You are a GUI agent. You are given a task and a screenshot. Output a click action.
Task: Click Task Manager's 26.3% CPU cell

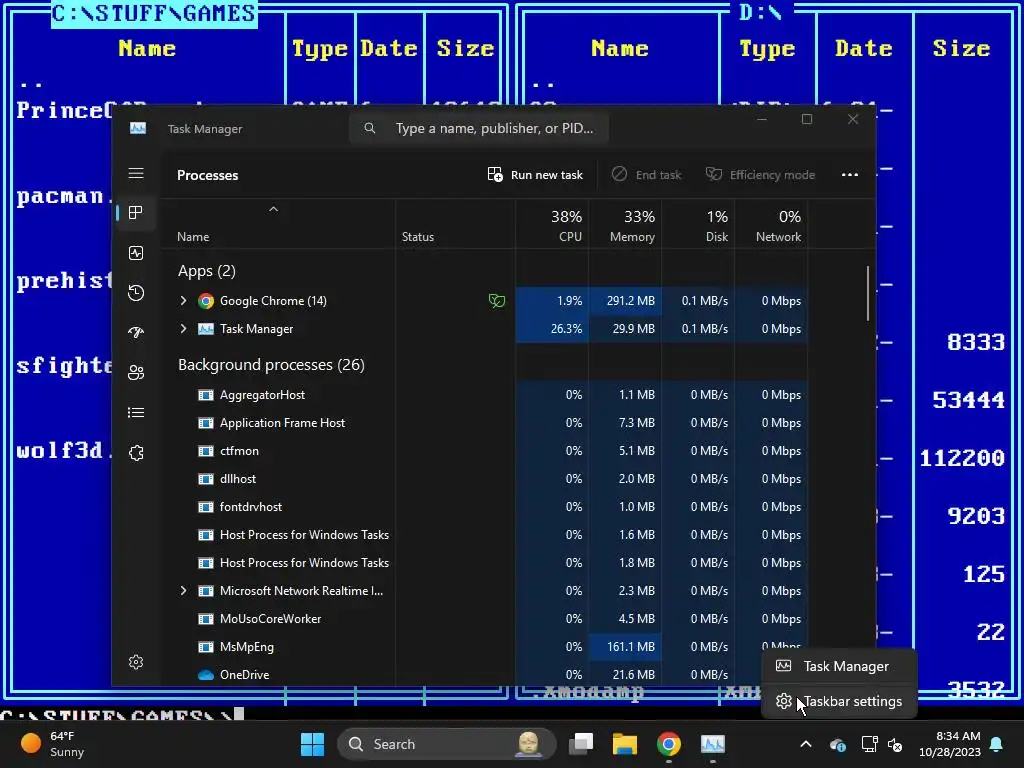click(552, 328)
